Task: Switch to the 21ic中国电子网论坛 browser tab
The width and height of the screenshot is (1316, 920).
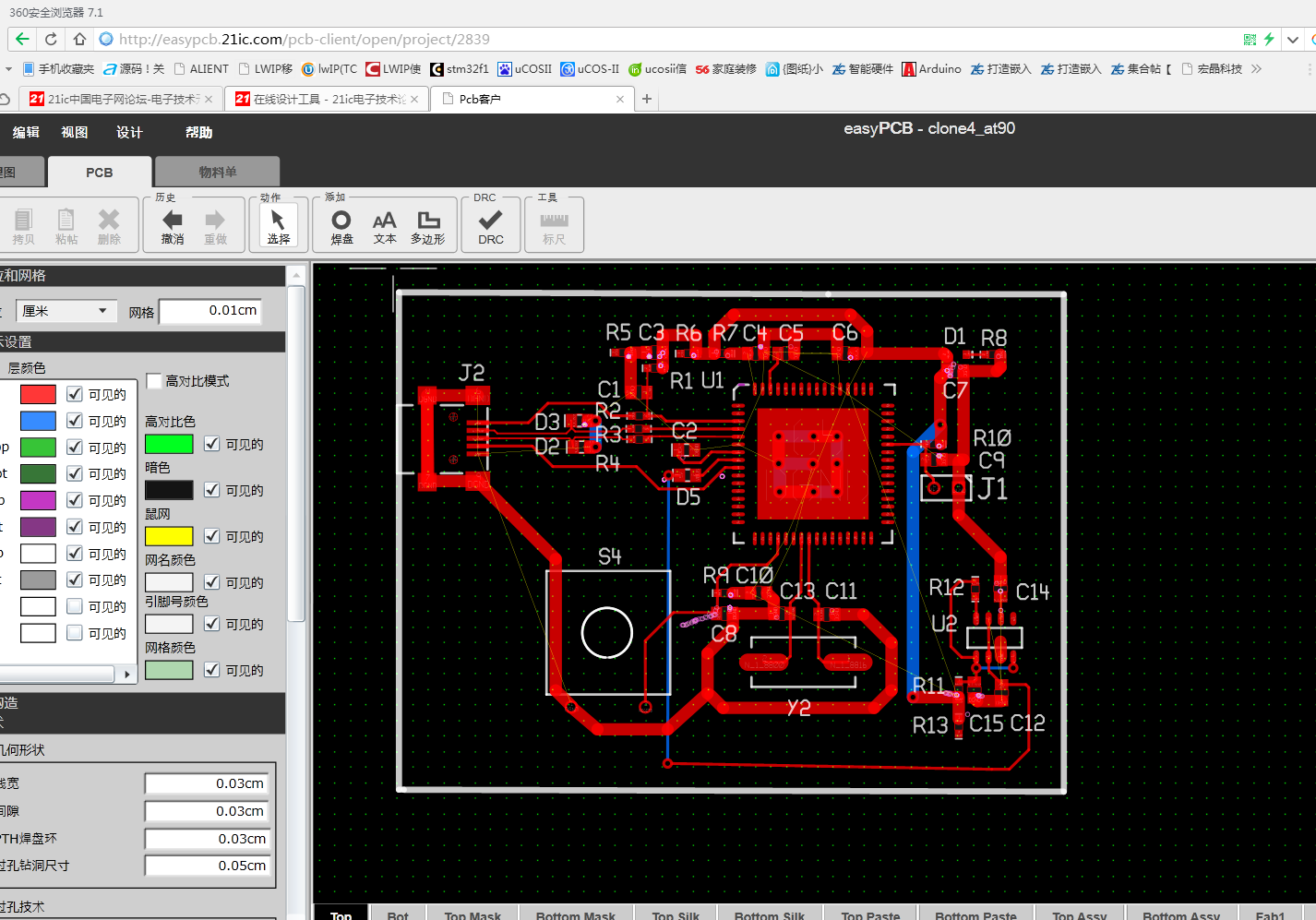Action: pyautogui.click(x=120, y=99)
